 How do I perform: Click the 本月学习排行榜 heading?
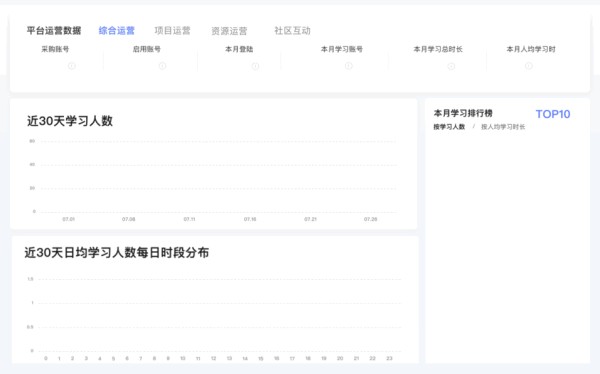(463, 113)
